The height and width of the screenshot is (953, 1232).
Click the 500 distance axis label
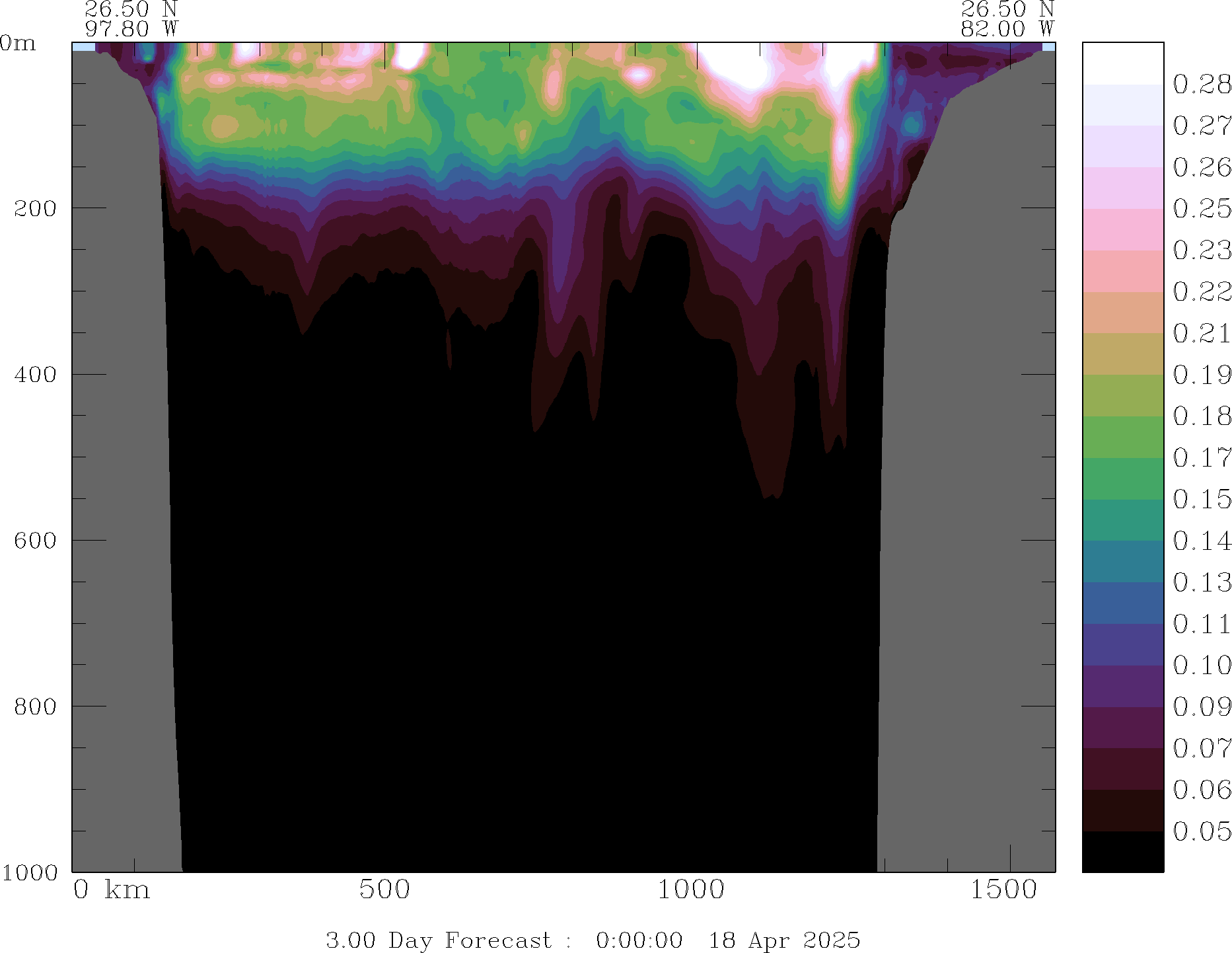[x=384, y=890]
